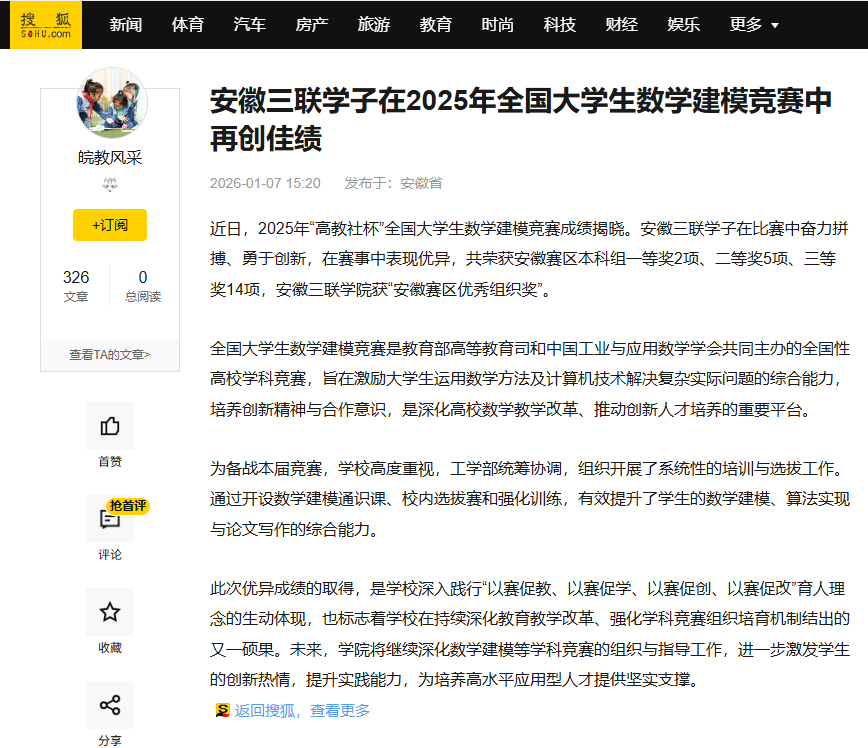Click the 查看TA的文章 link
This screenshot has width=868, height=748.
[110, 354]
